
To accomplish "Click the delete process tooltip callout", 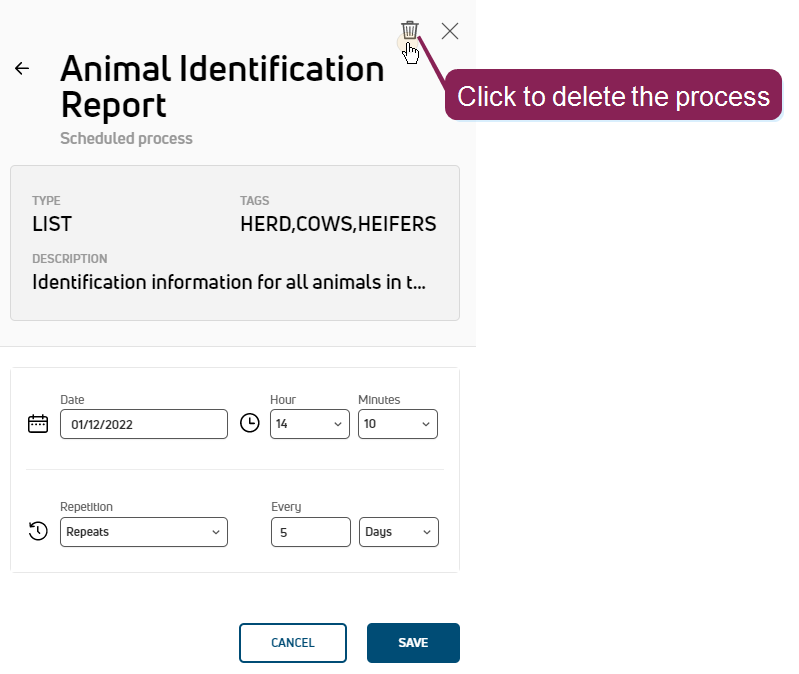I will [613, 96].
